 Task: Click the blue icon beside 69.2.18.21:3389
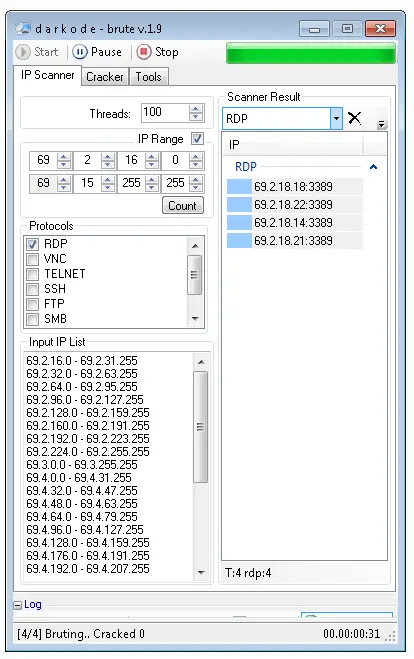[x=239, y=241]
